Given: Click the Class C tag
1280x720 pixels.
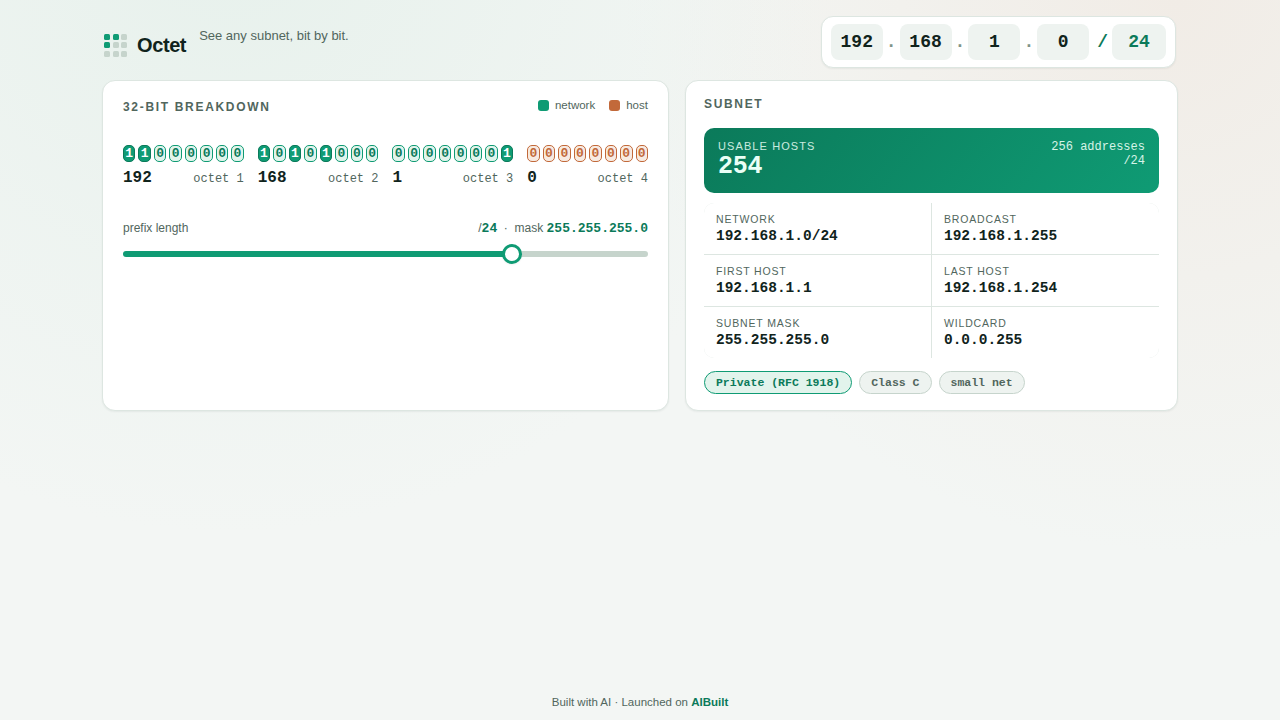Looking at the screenshot, I should [895, 383].
